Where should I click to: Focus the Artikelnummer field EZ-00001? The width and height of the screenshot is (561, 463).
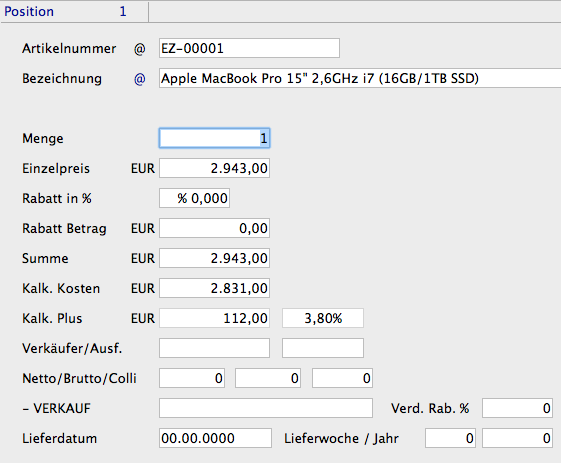pyautogui.click(x=249, y=48)
